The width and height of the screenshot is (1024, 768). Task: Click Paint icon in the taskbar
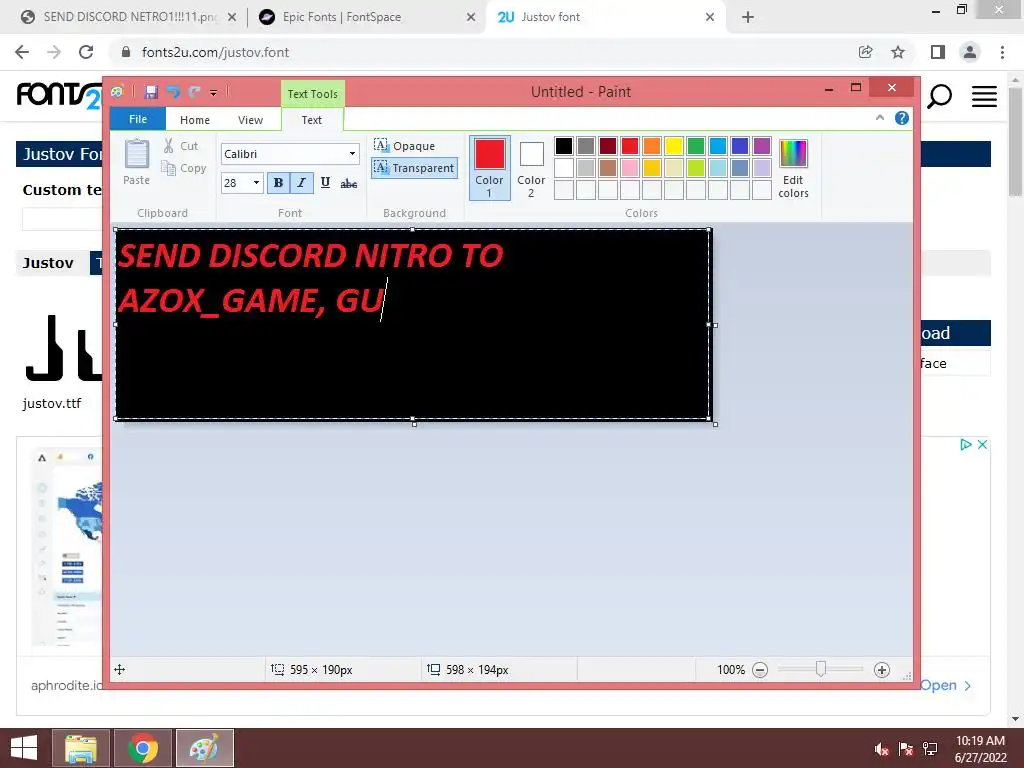[x=204, y=748]
